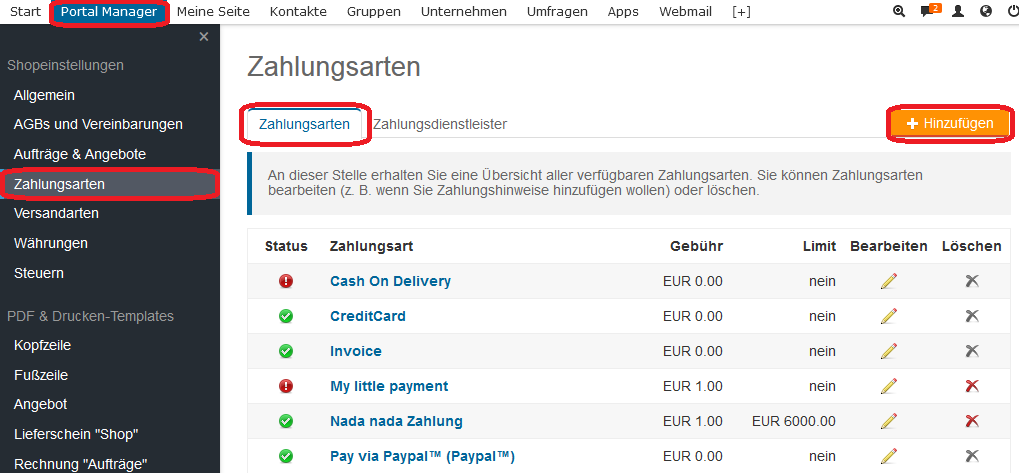Toggle status of Cash On Delivery
The image size is (1019, 473).
(x=286, y=281)
